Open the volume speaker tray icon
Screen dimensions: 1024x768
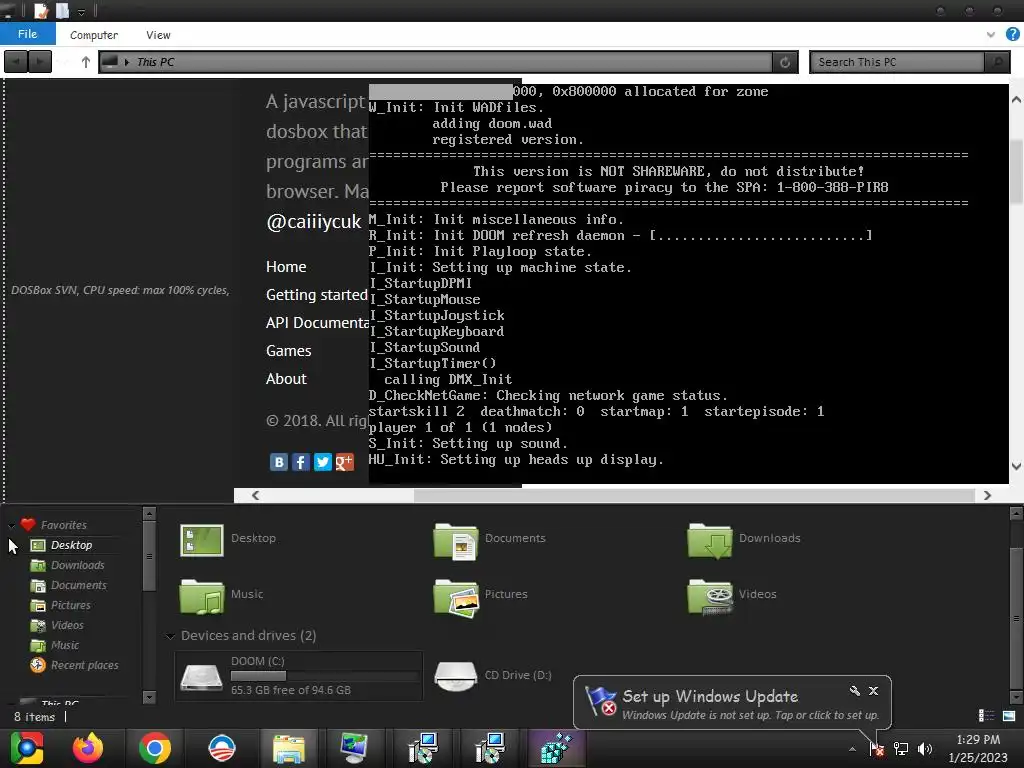coord(925,749)
